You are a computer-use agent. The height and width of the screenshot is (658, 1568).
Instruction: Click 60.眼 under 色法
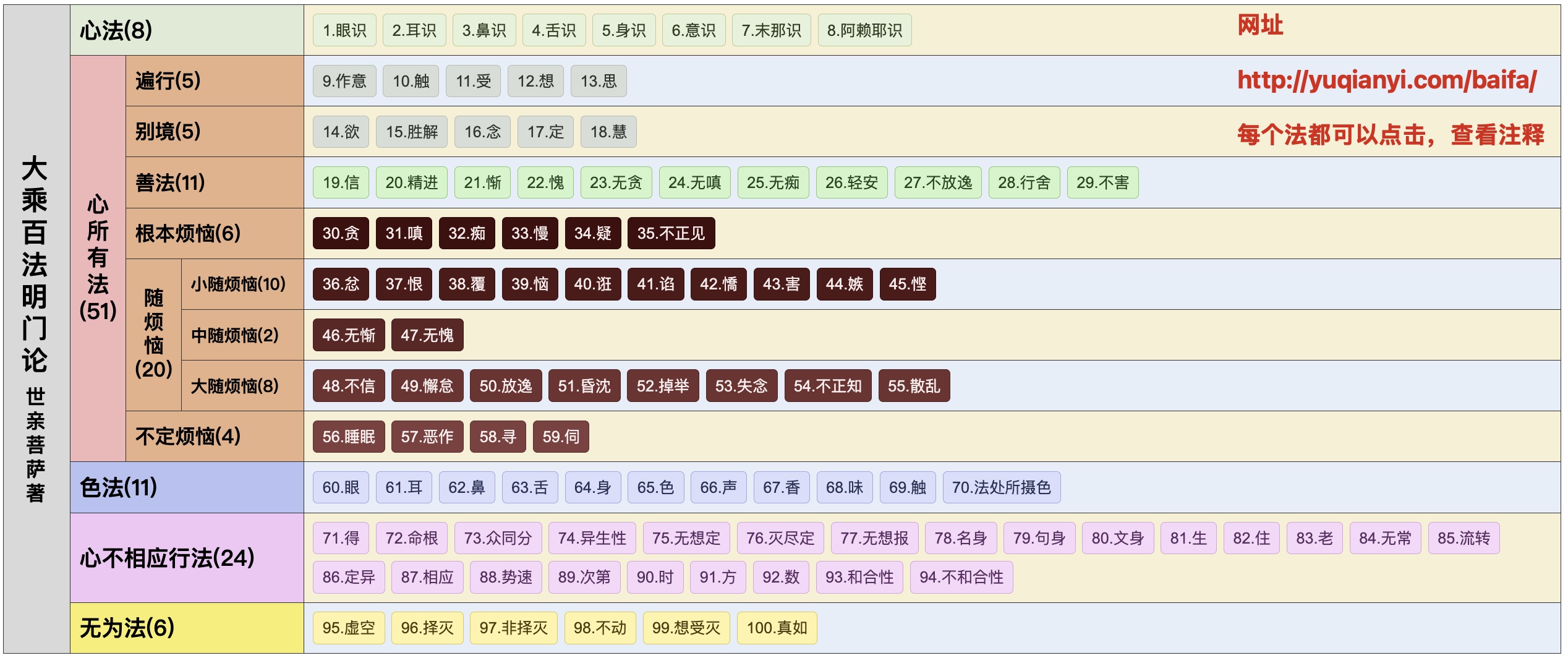tap(341, 487)
